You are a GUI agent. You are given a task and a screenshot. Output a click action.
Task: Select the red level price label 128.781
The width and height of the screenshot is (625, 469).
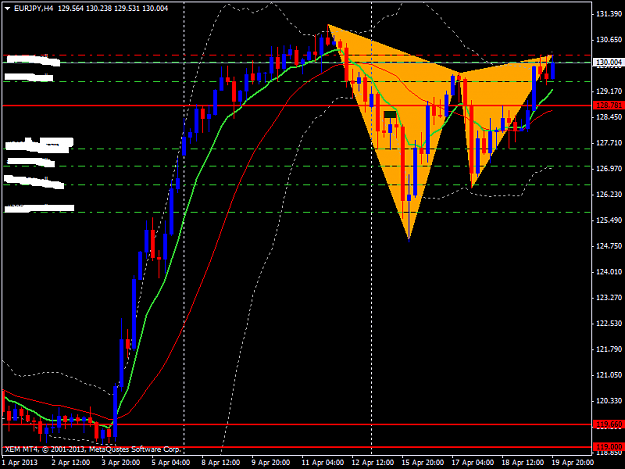pos(608,105)
